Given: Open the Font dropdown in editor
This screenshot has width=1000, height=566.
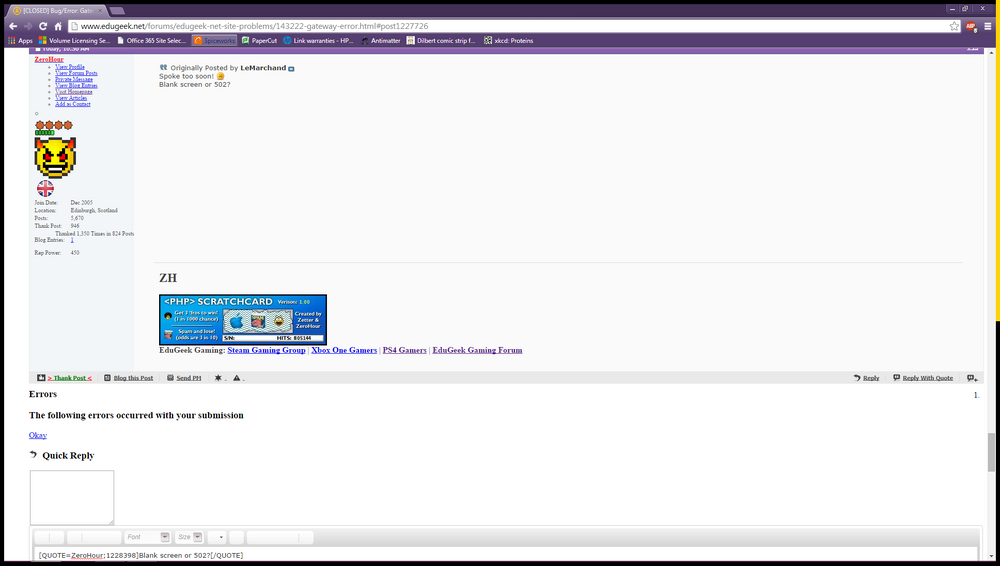Looking at the screenshot, I should click(x=147, y=537).
